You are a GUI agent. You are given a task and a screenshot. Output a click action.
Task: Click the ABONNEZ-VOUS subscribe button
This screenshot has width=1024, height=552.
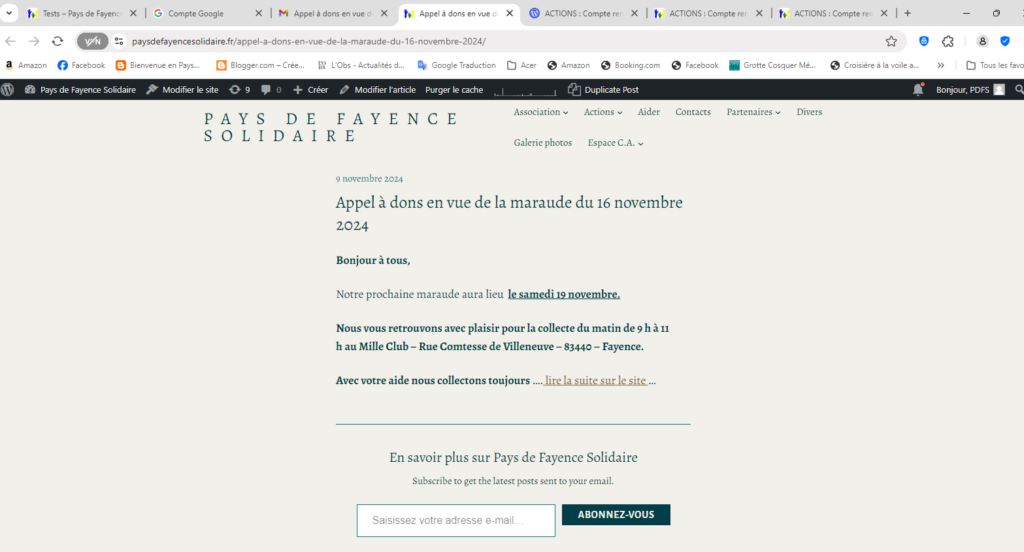[x=615, y=515]
